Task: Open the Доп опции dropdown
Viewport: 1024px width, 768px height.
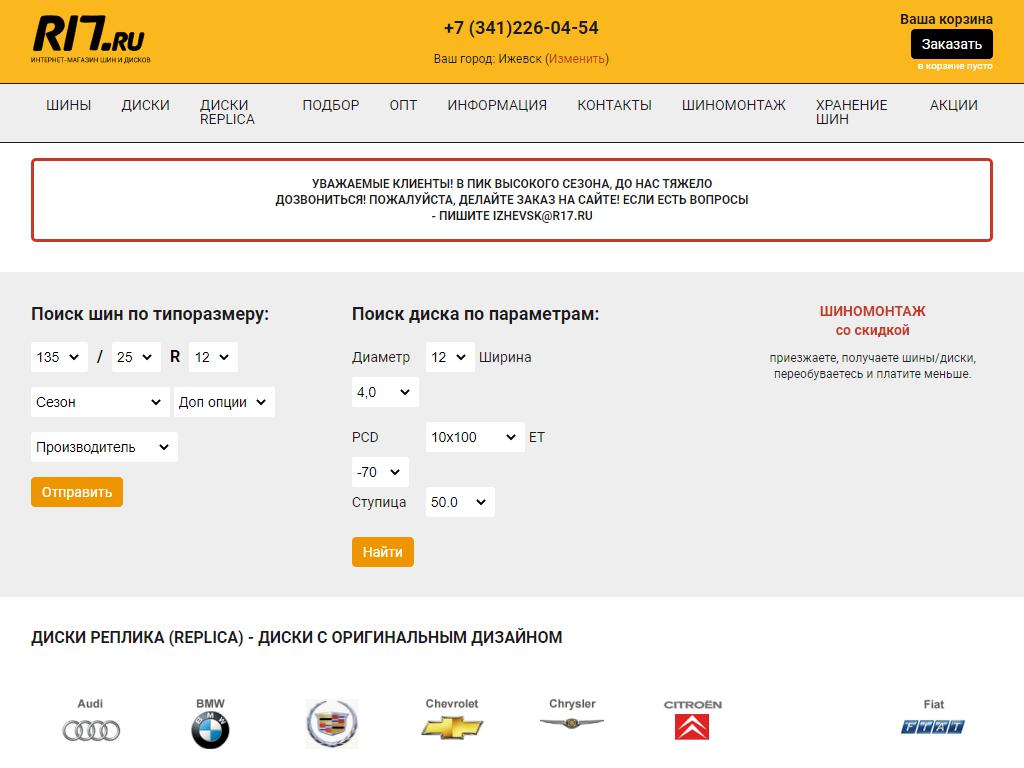Action: pyautogui.click(x=224, y=402)
